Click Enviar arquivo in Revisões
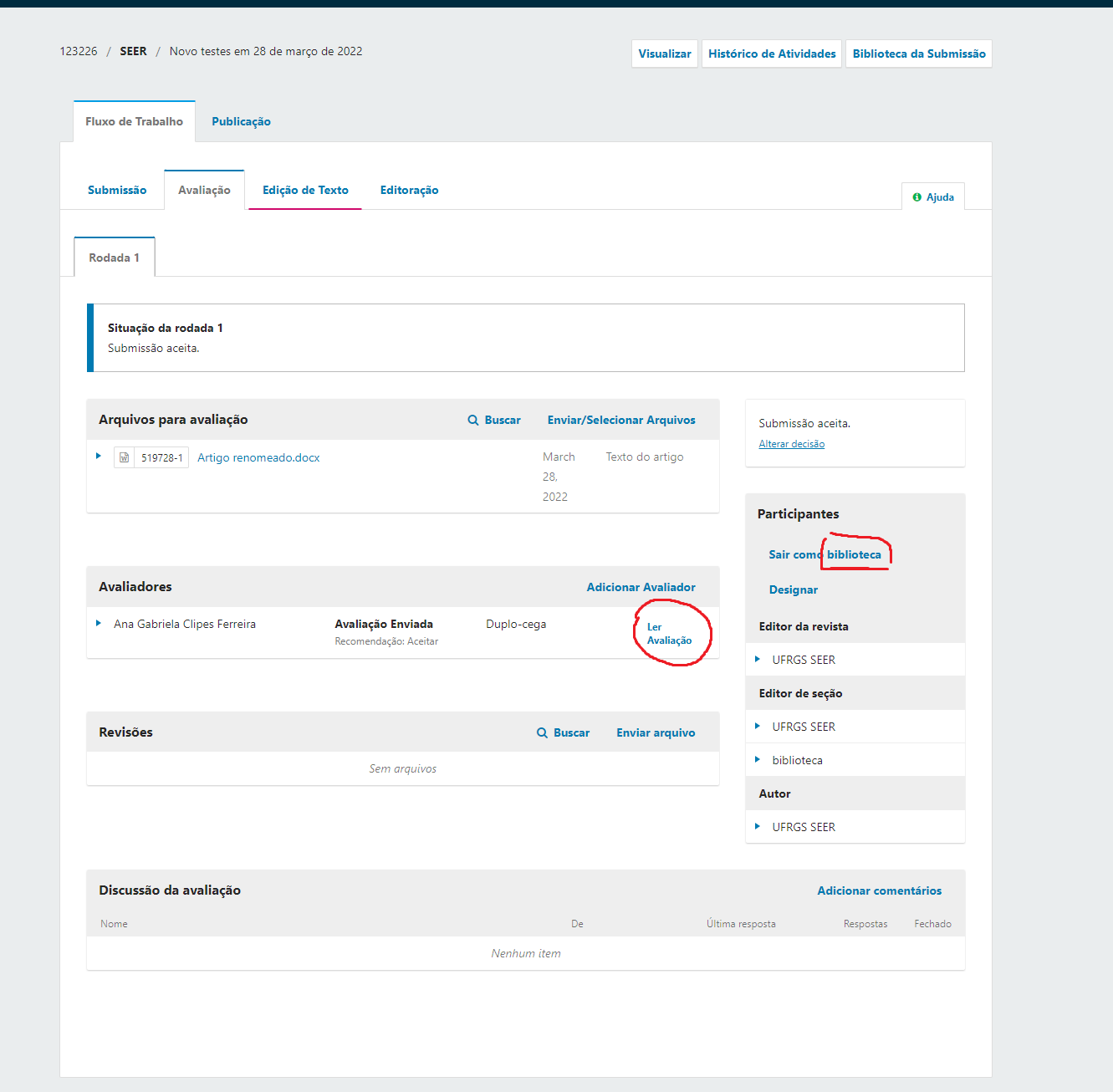The image size is (1113, 1092). point(656,733)
